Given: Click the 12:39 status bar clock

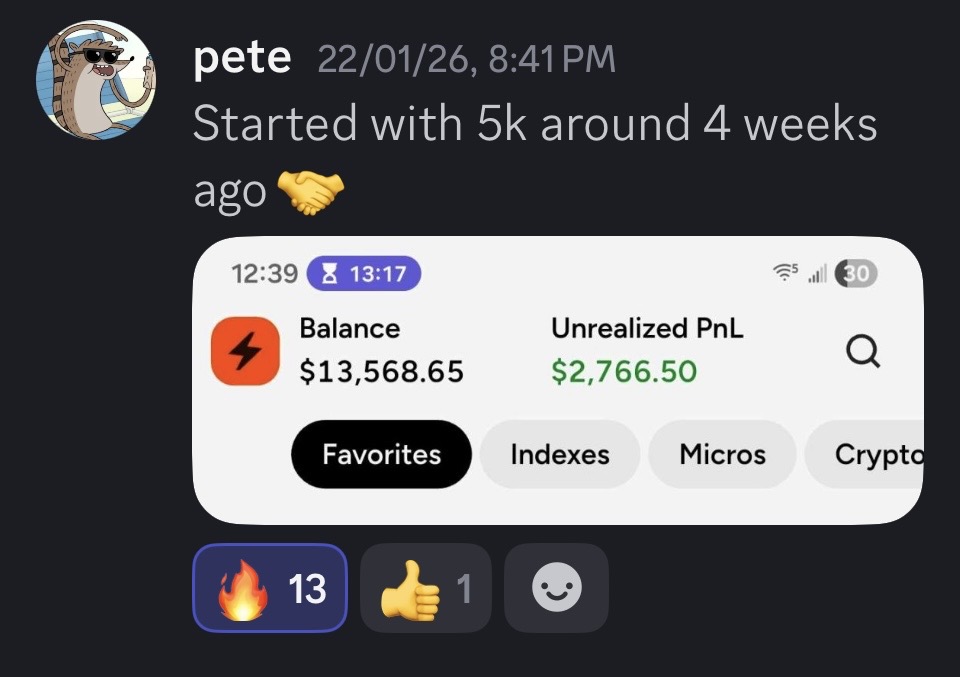Looking at the screenshot, I should point(263,273).
